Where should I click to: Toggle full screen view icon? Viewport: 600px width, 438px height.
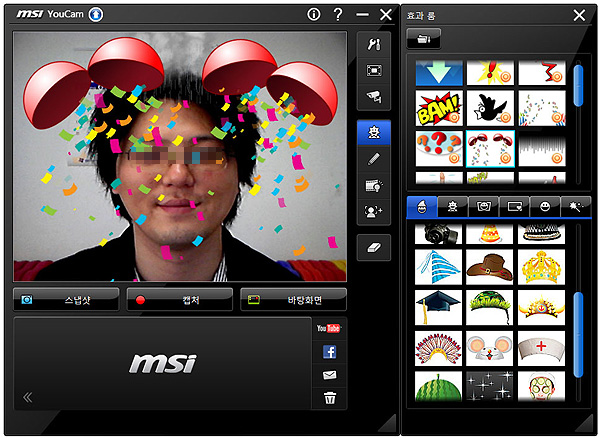[373, 71]
